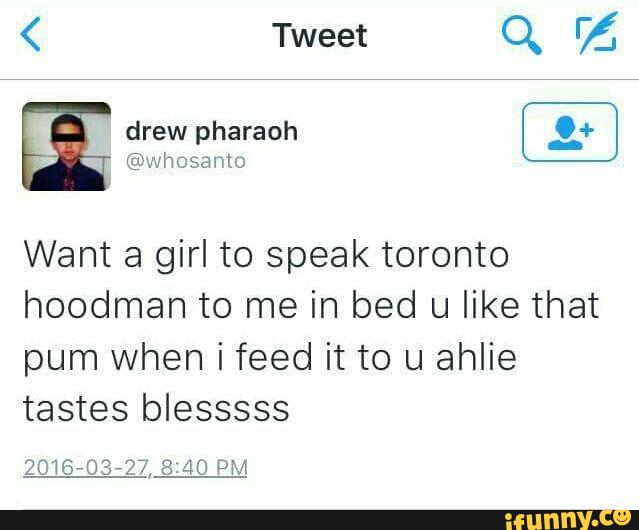Click the tweet timestamp 2016-03-27, 8:40 PM

click(x=135, y=467)
